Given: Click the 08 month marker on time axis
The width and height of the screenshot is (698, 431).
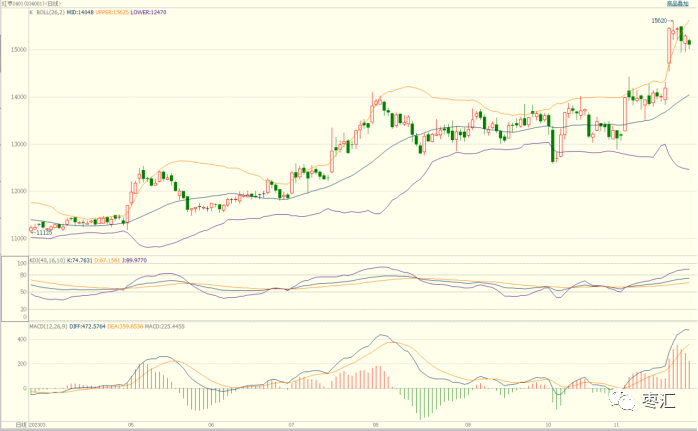Looking at the screenshot, I should click(x=376, y=425).
